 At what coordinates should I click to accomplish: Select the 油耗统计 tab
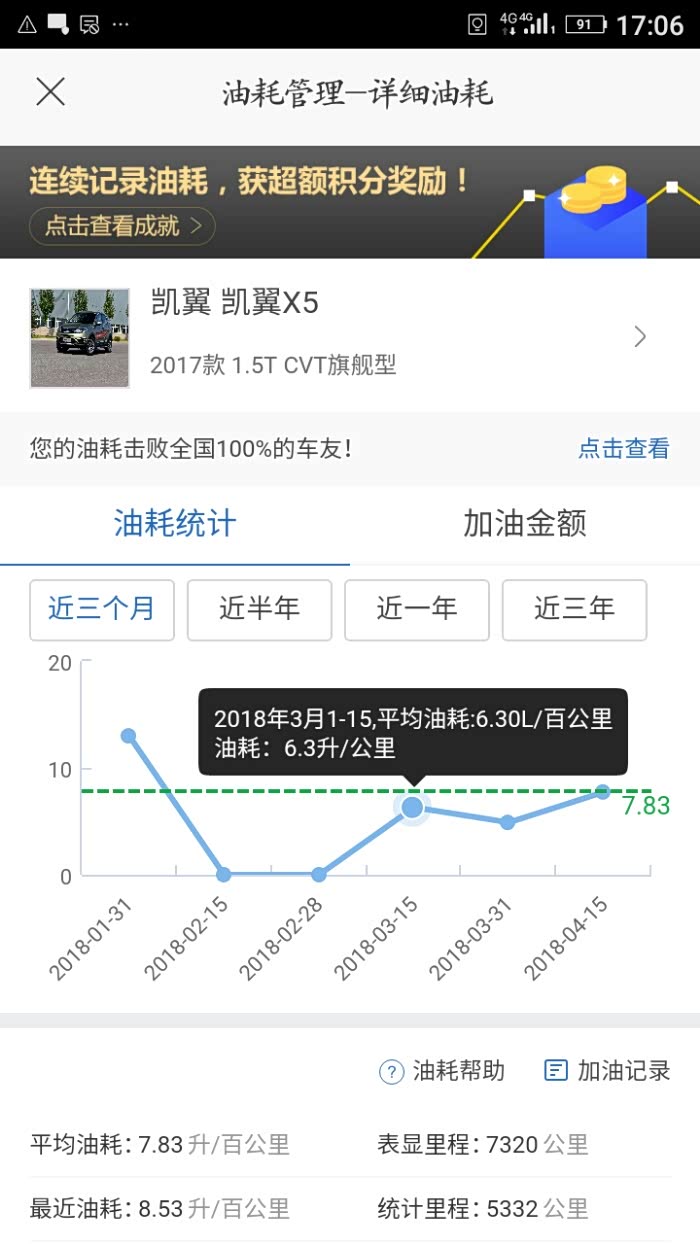(175, 523)
